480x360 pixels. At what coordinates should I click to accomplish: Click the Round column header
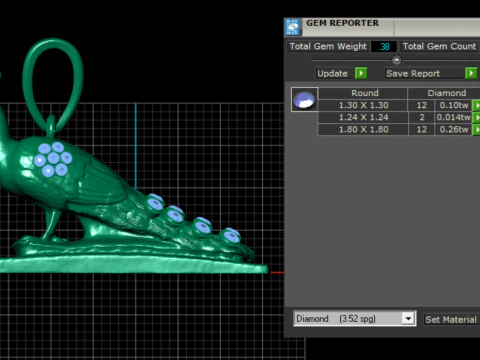tap(363, 93)
